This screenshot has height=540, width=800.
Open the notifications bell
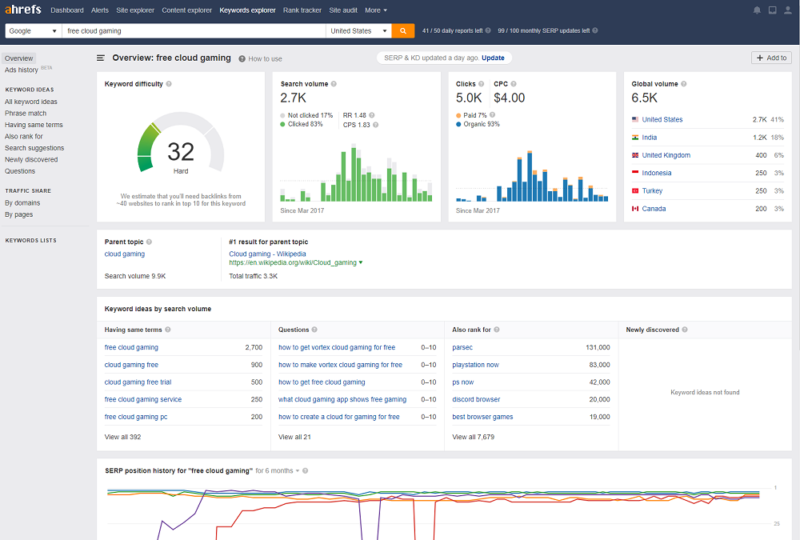(x=756, y=10)
